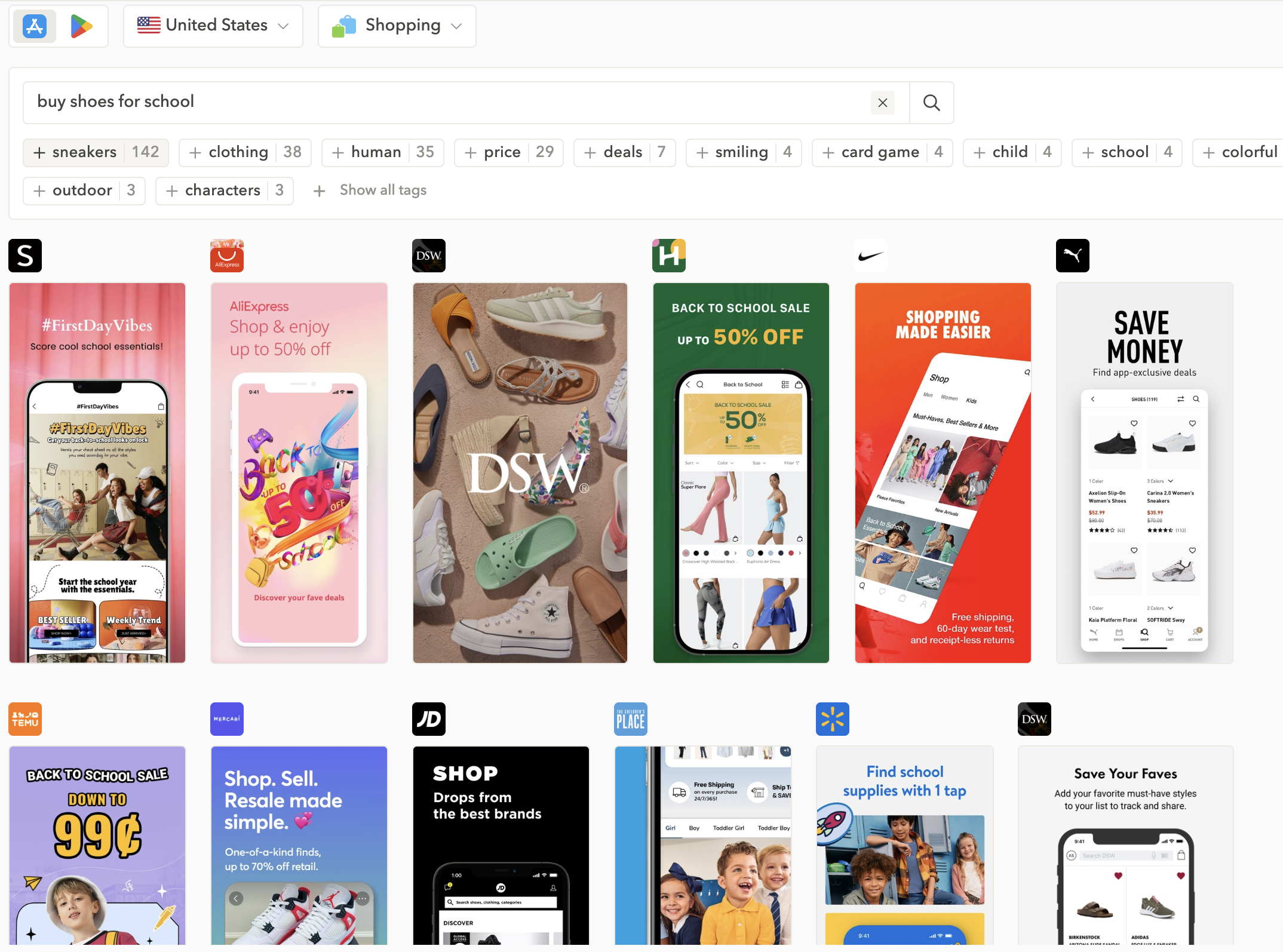Add the 'deals' tag filter
Viewport: 1283px width, 952px height.
tap(625, 152)
